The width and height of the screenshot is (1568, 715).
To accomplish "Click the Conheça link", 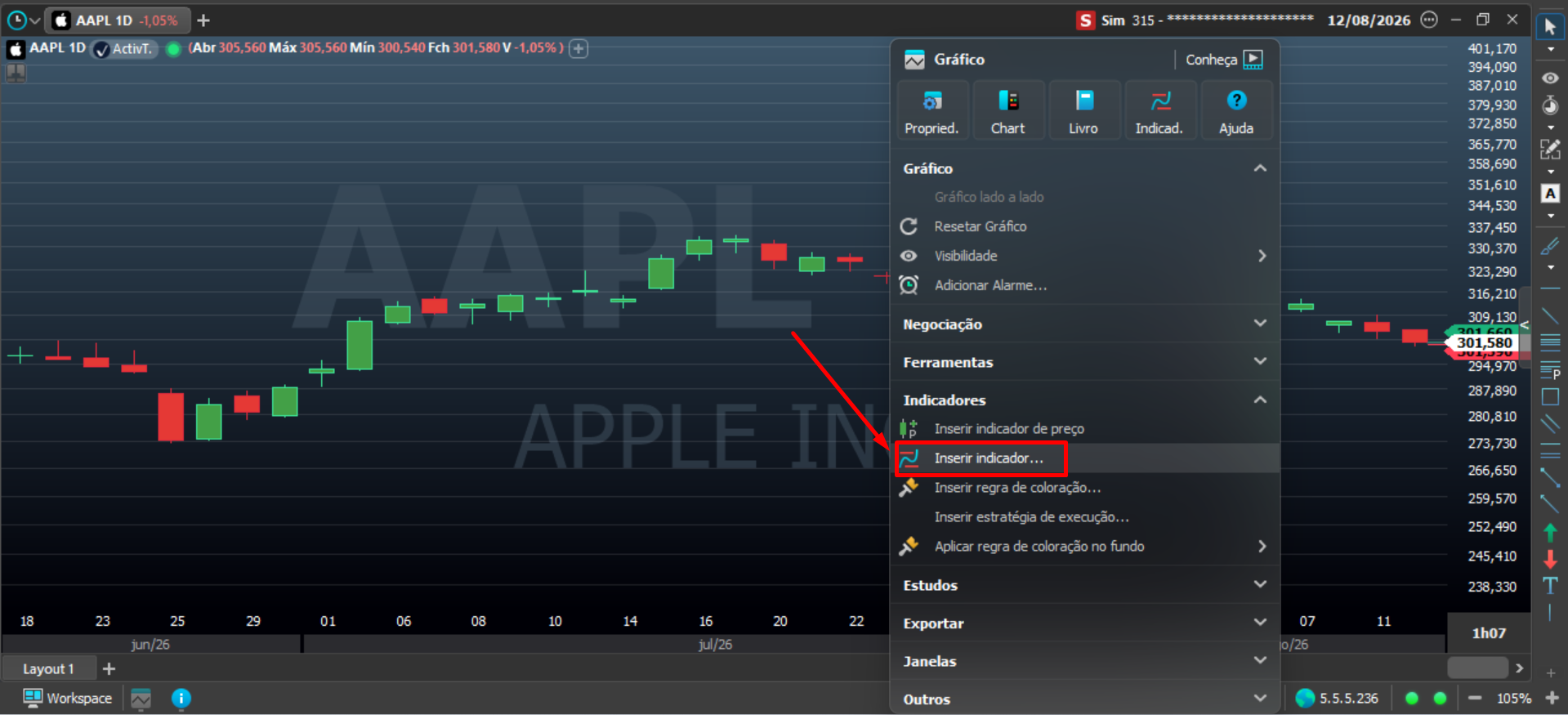I will click(1211, 60).
